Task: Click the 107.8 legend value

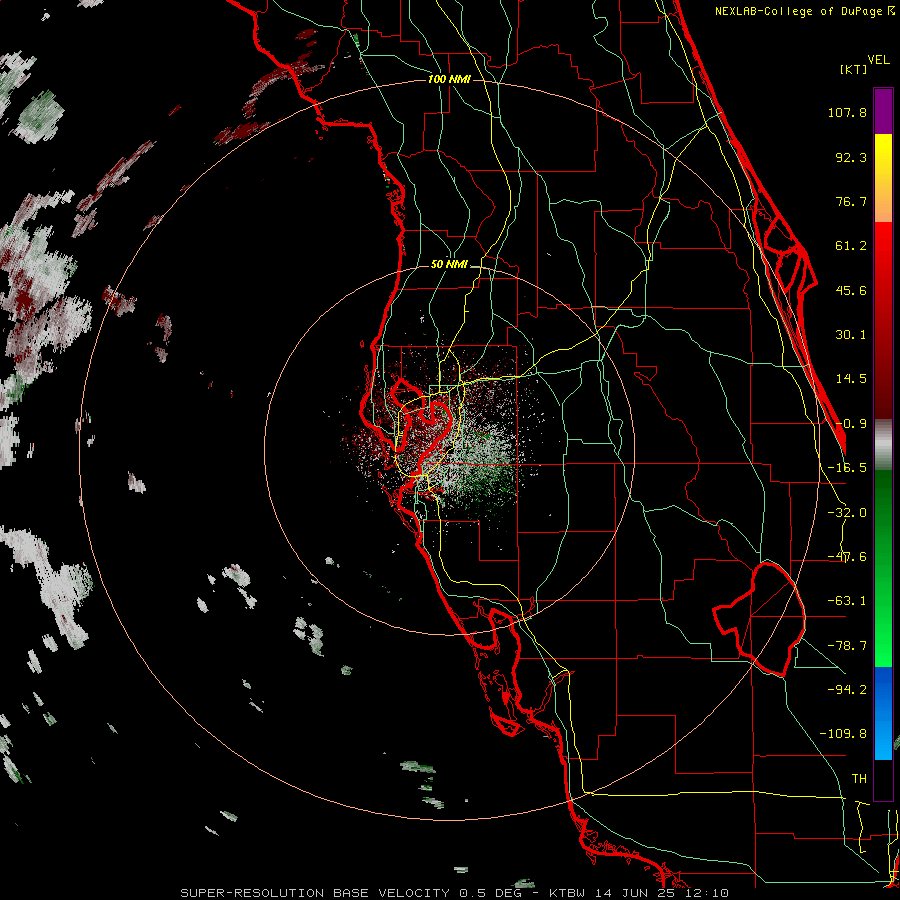Action: coord(847,112)
